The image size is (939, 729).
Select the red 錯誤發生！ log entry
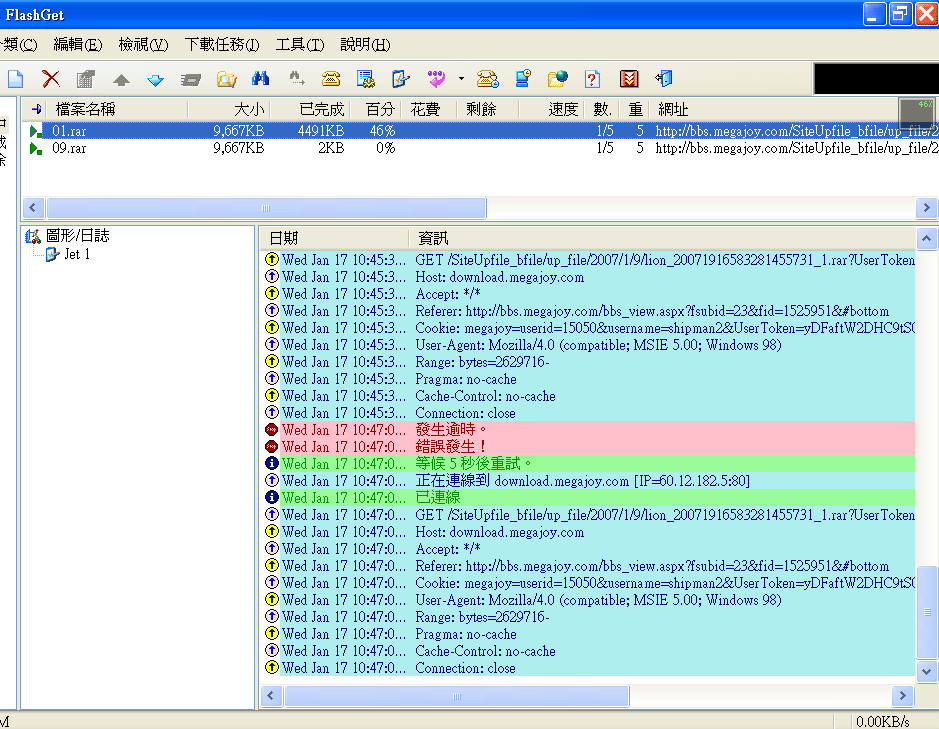click(589, 446)
